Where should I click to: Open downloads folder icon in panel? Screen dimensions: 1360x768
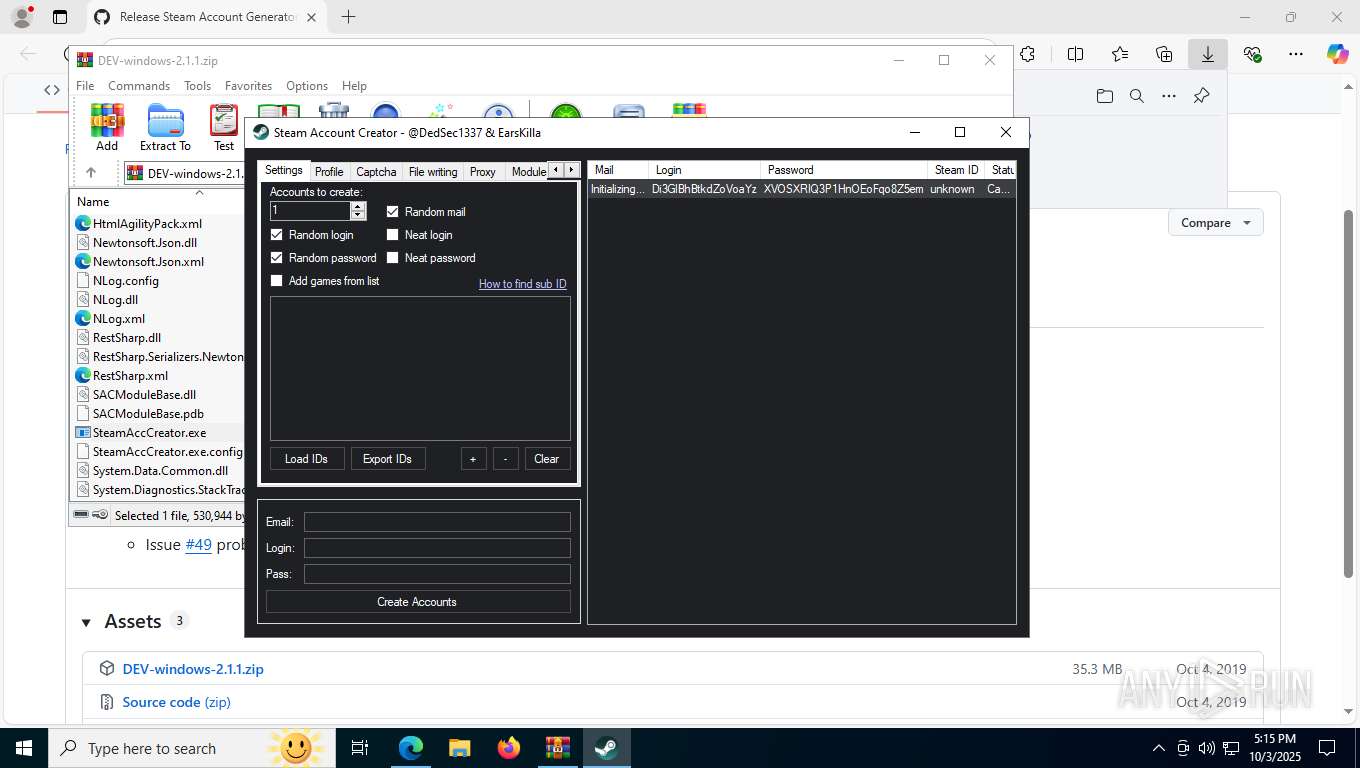1104,96
